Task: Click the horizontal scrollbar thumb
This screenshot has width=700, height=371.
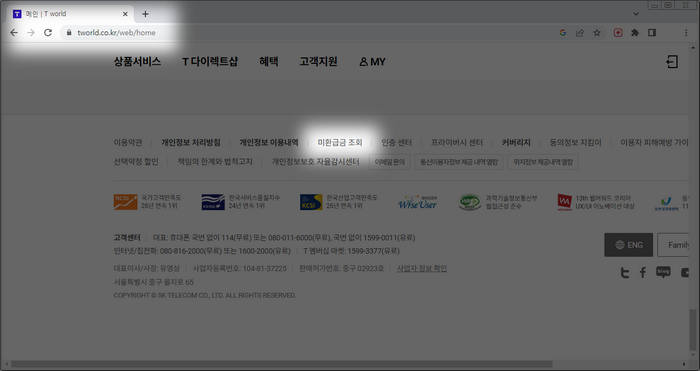Action: [x=282, y=364]
